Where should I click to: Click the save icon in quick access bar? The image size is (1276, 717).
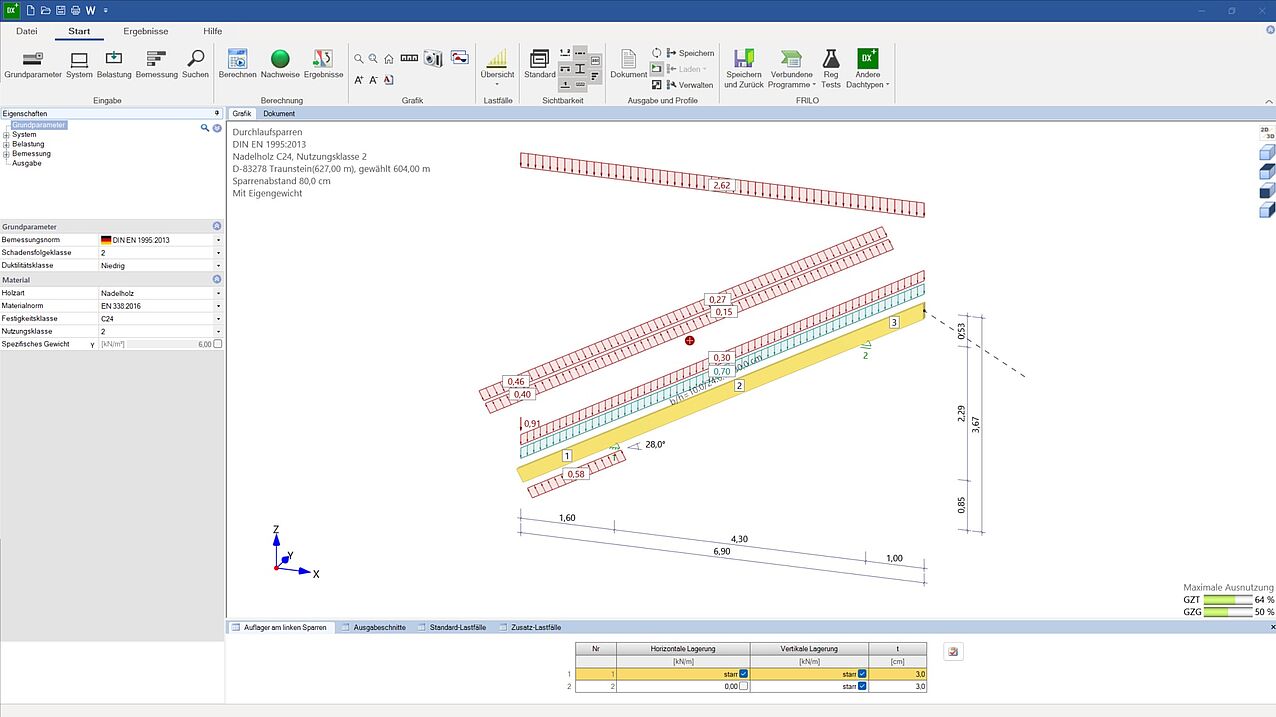click(60, 10)
